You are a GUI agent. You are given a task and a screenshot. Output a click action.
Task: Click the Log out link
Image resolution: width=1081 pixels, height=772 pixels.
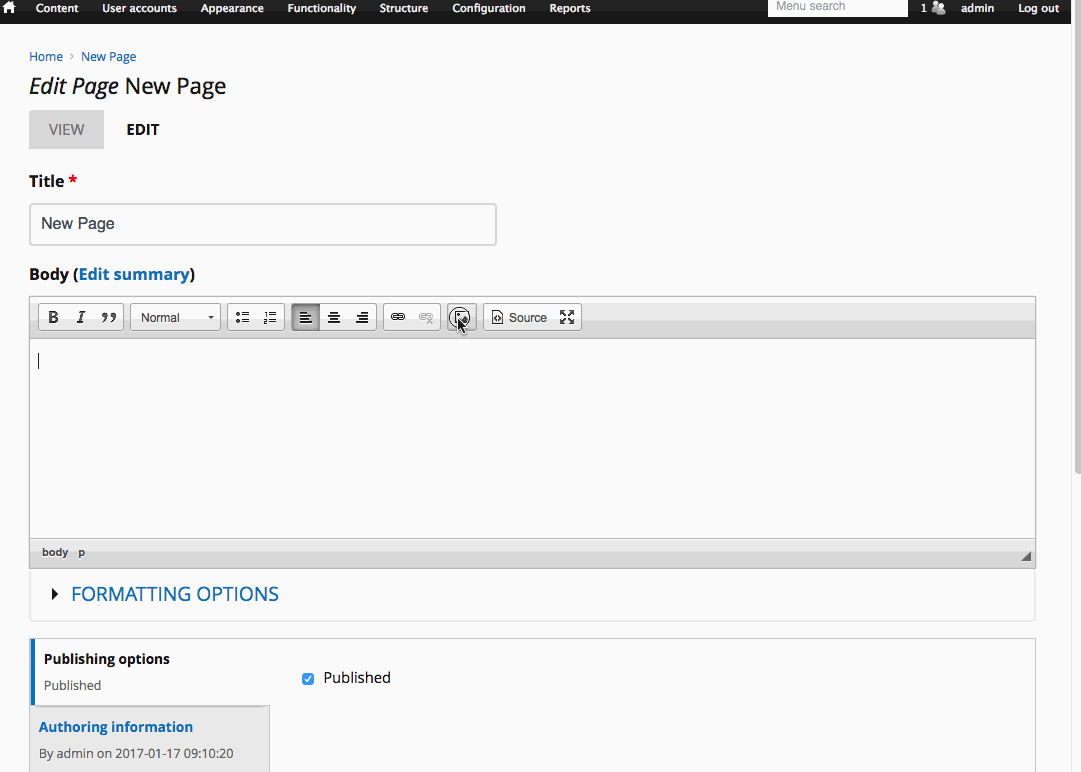click(x=1038, y=8)
